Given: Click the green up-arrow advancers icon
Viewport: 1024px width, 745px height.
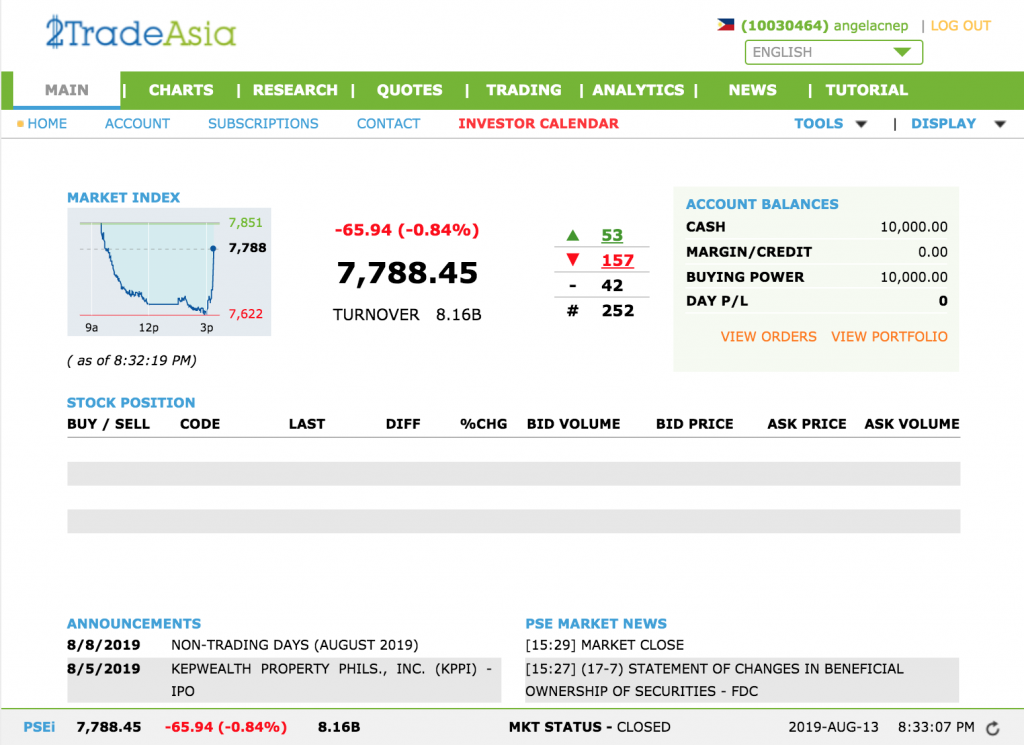Looking at the screenshot, I should click(x=573, y=235).
